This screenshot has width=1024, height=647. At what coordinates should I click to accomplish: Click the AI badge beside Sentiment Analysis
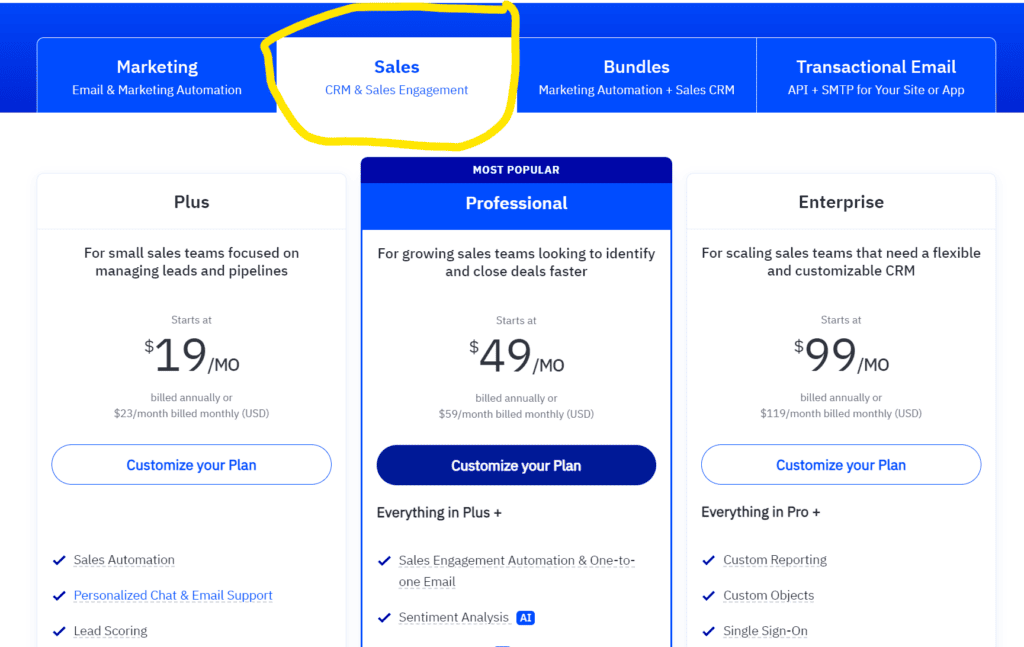[x=526, y=618]
